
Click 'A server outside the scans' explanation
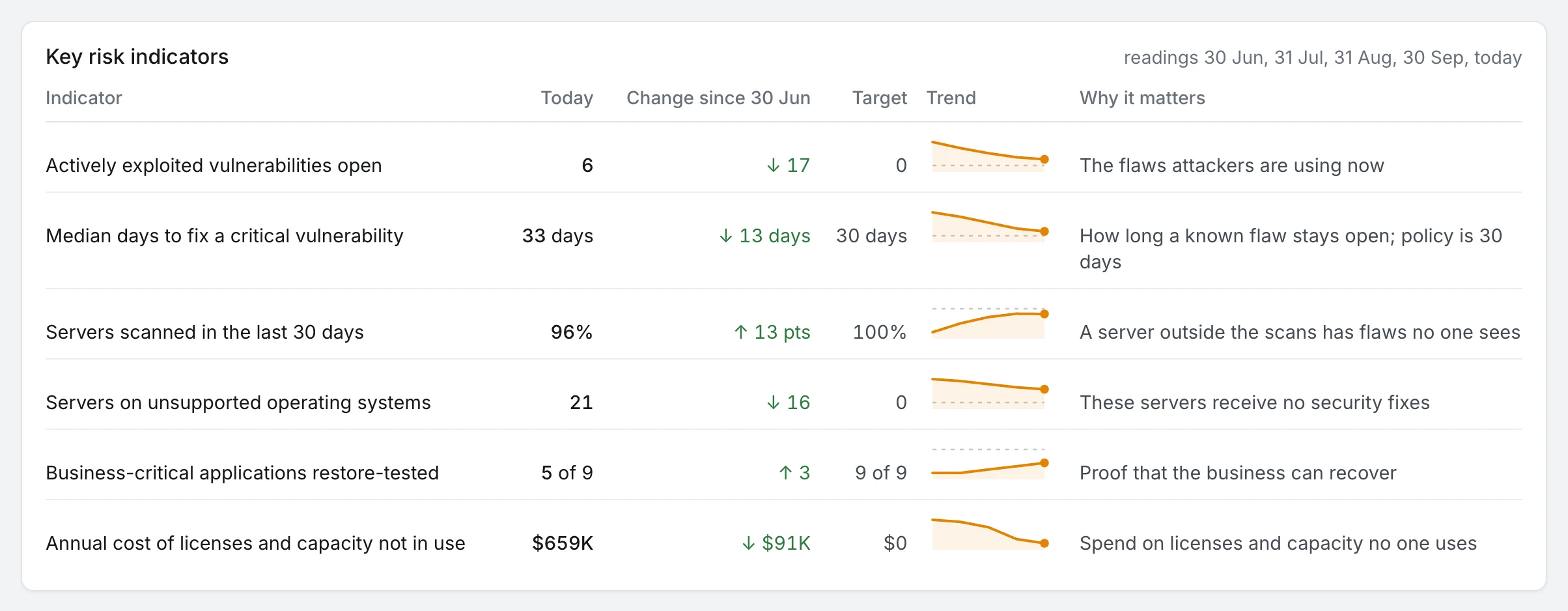[1300, 332]
